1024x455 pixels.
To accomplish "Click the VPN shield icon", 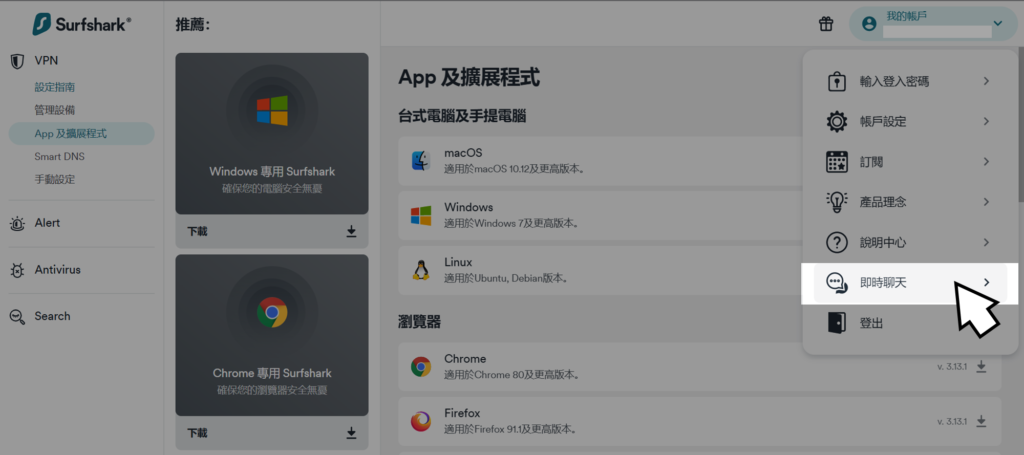I will pos(18,61).
